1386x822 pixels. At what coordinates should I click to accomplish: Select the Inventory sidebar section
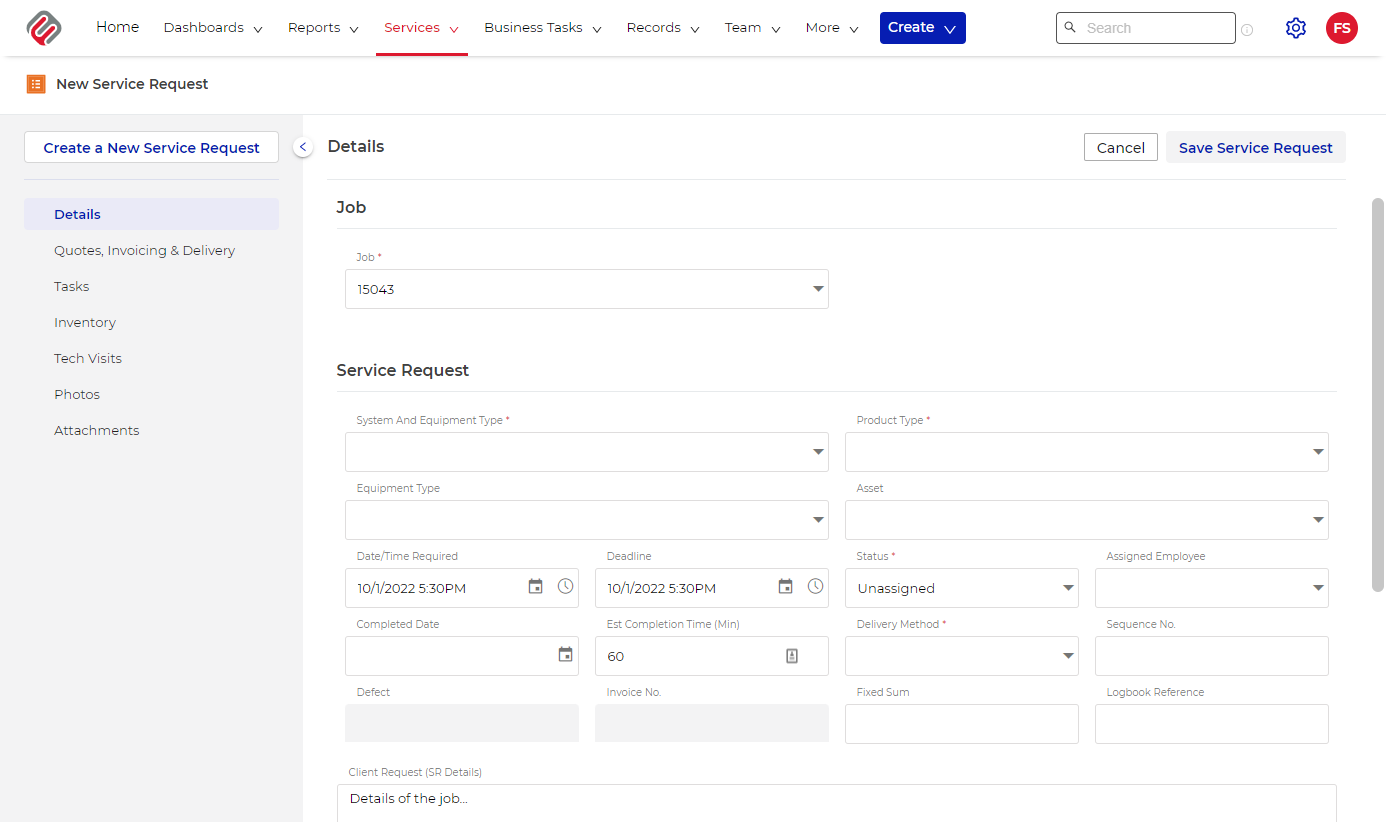point(152,322)
